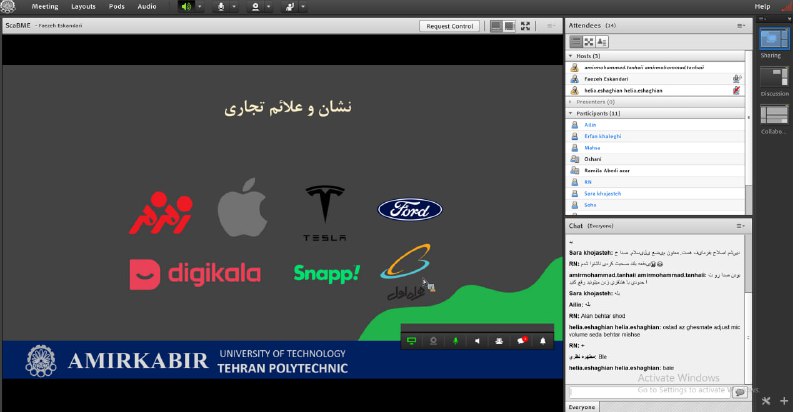Toggle webcam in the floating control bar
Viewport: 800px width, 412px height.
click(x=433, y=341)
